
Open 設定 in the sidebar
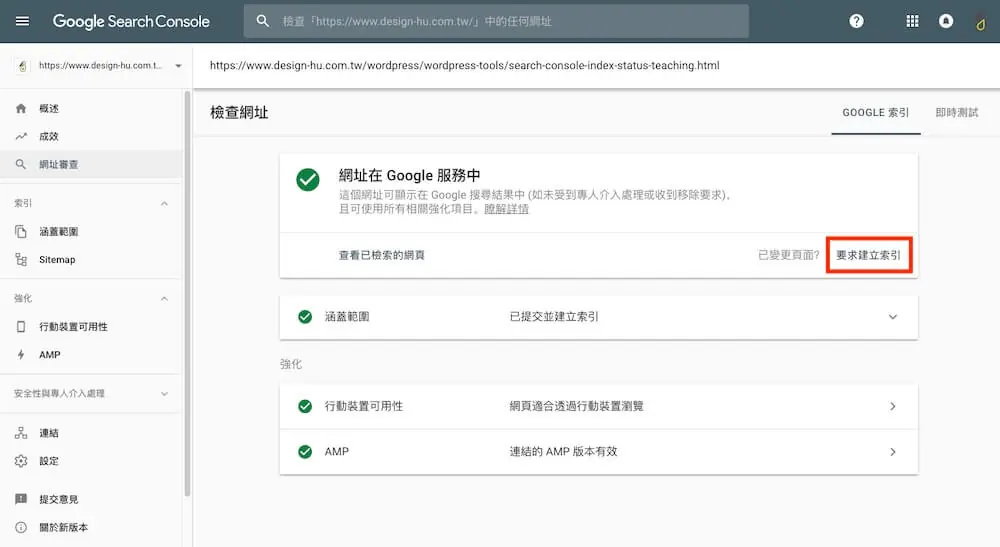point(48,461)
